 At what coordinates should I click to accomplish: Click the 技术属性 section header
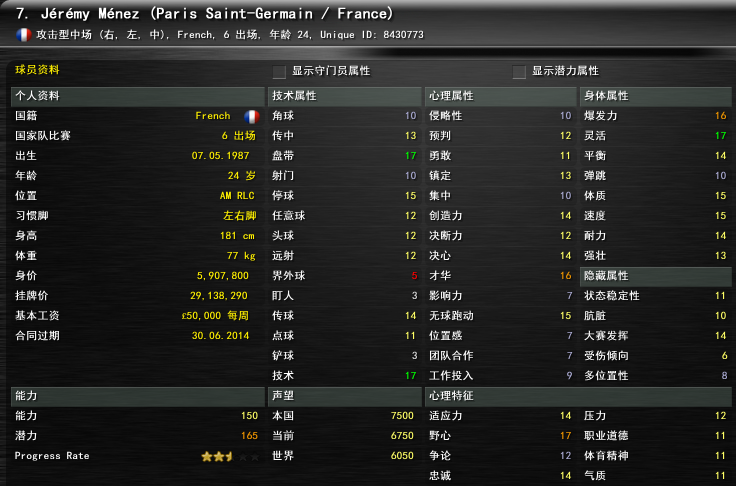click(x=344, y=96)
